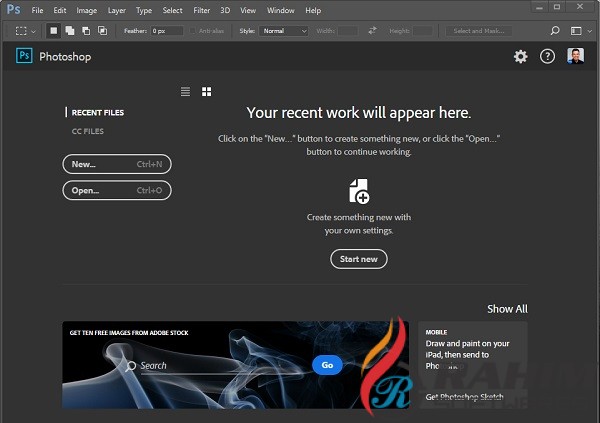Open the settings gear icon
This screenshot has height=423, width=600.
pos(520,57)
